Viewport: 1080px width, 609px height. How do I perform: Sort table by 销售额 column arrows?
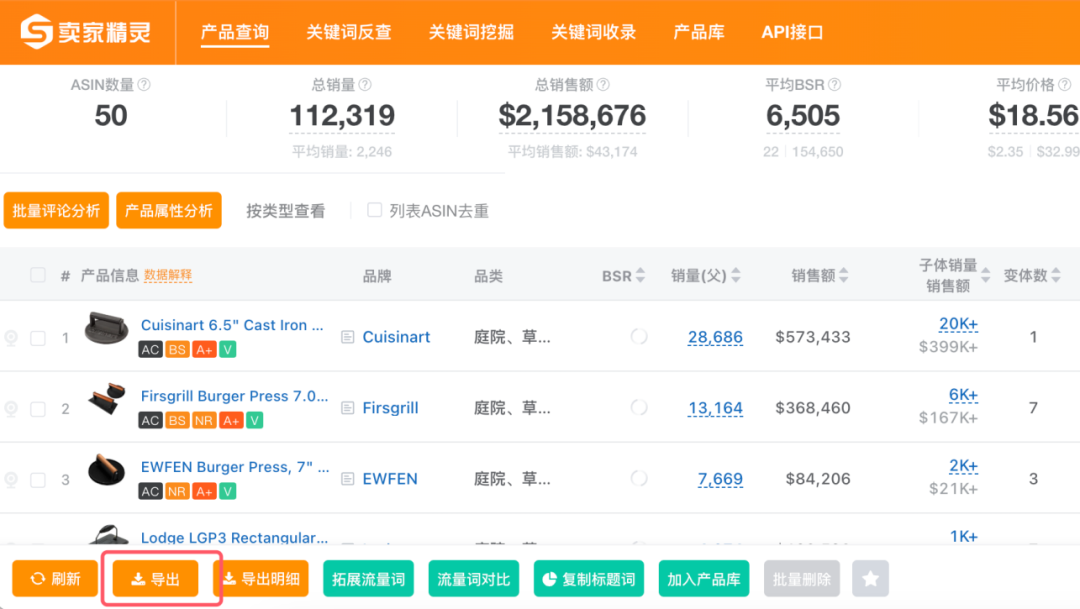point(844,276)
